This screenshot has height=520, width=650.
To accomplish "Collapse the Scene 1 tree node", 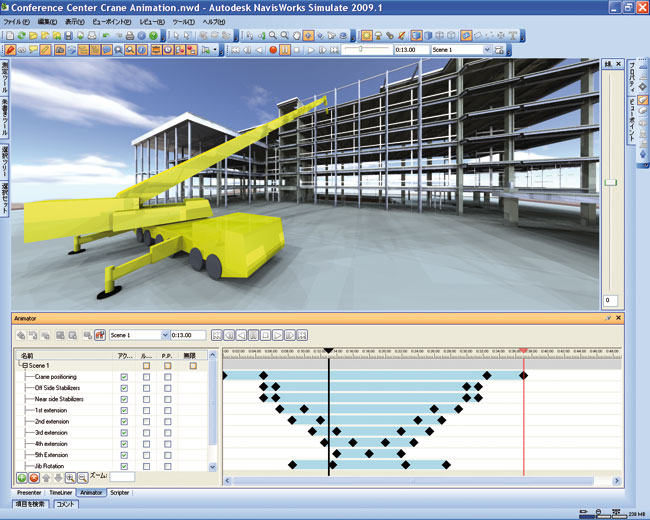I will (x=23, y=366).
